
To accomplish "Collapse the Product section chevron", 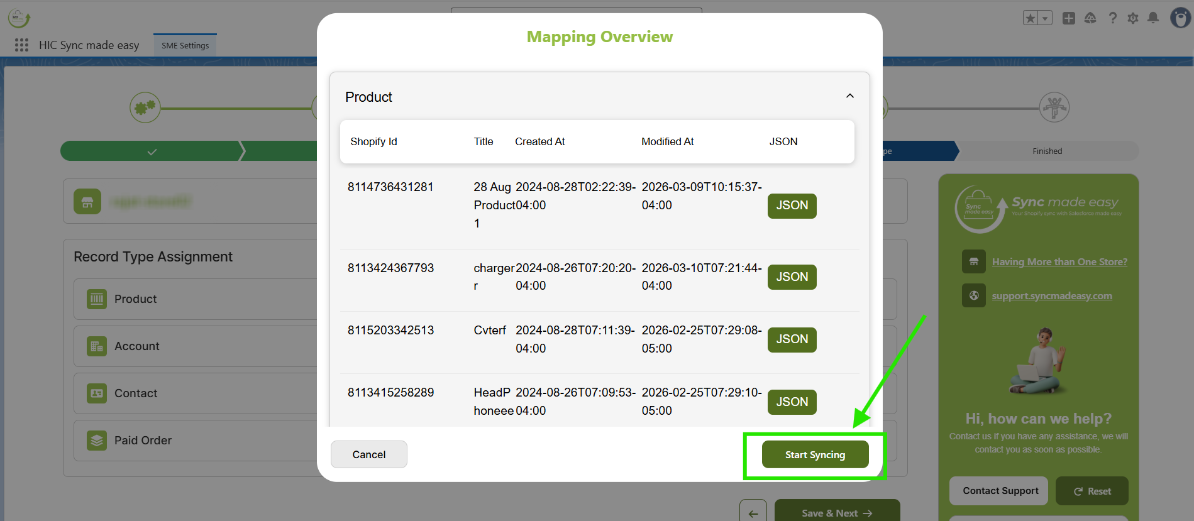I will click(x=850, y=96).
